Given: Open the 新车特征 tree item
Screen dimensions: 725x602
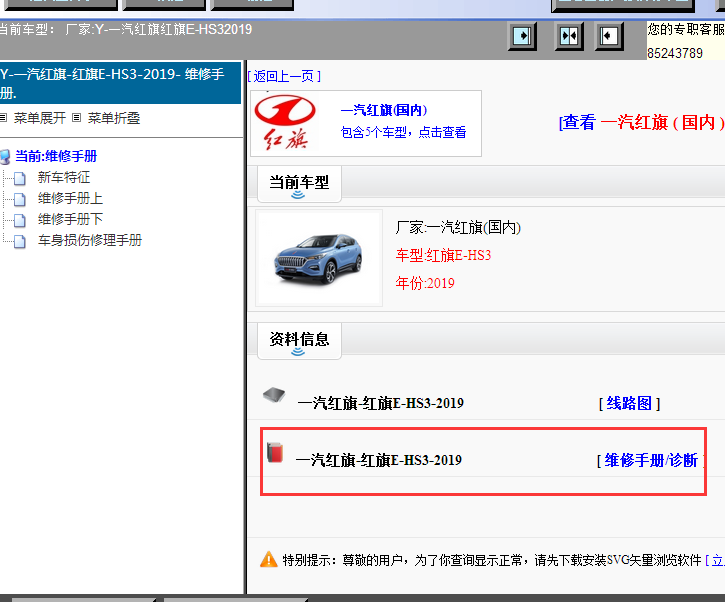Looking at the screenshot, I should coord(64,178).
